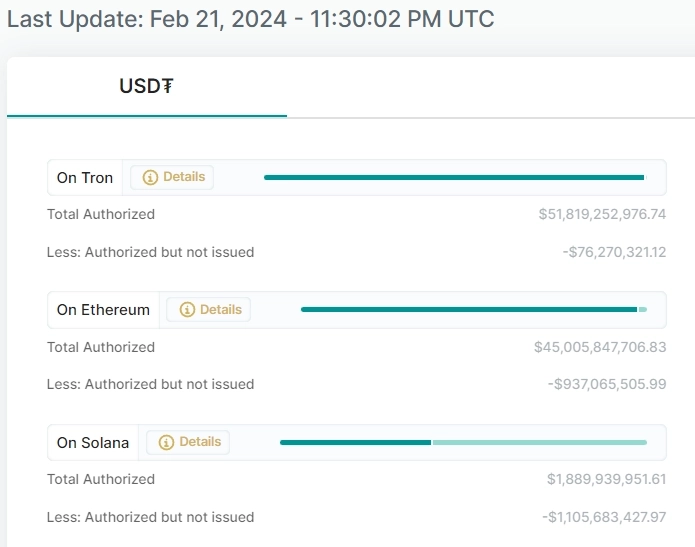Screen dimensions: 695x547
Task: Click the info icon beside On Ethereum
Action: (187, 310)
